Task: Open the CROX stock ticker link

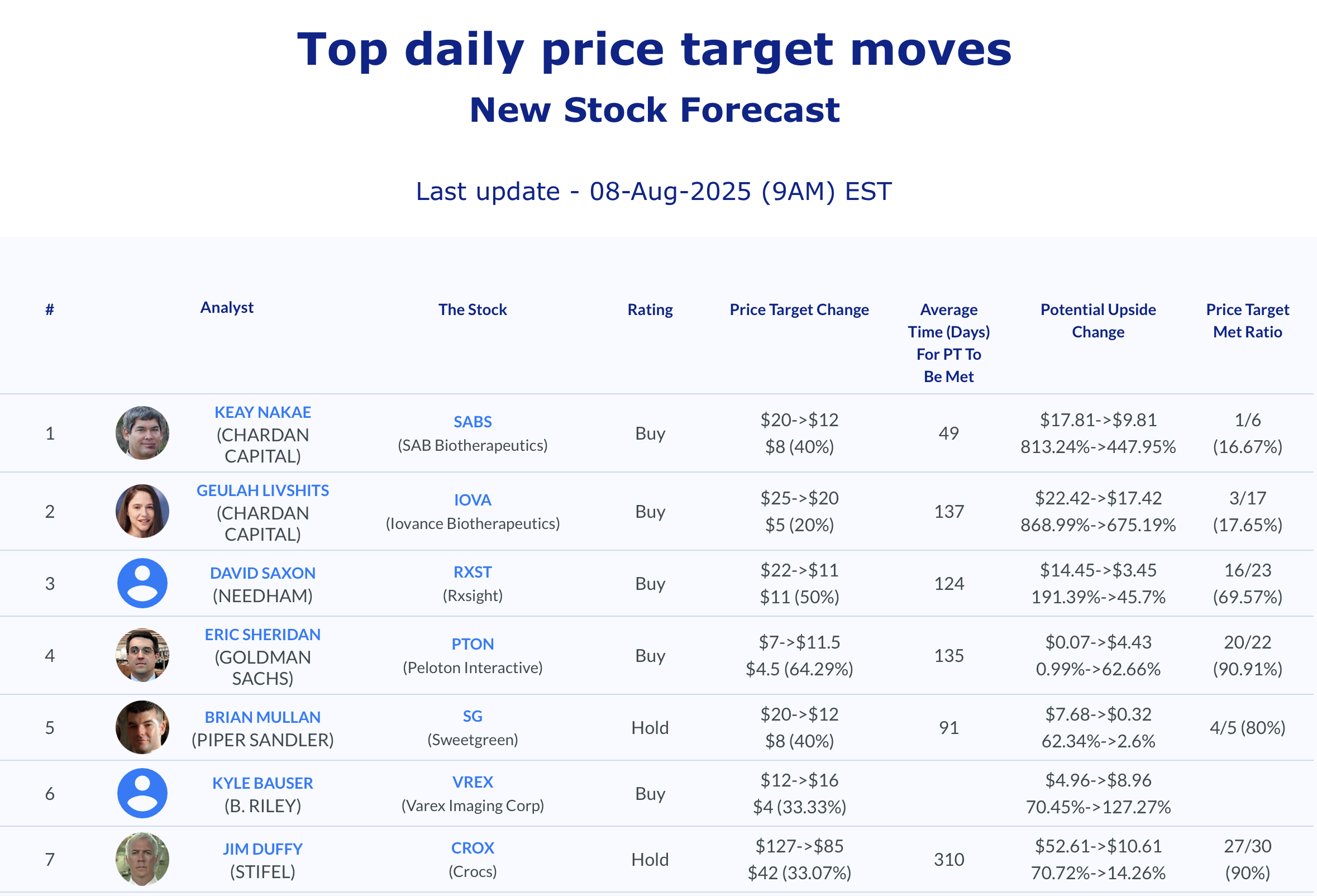Action: pyautogui.click(x=473, y=848)
